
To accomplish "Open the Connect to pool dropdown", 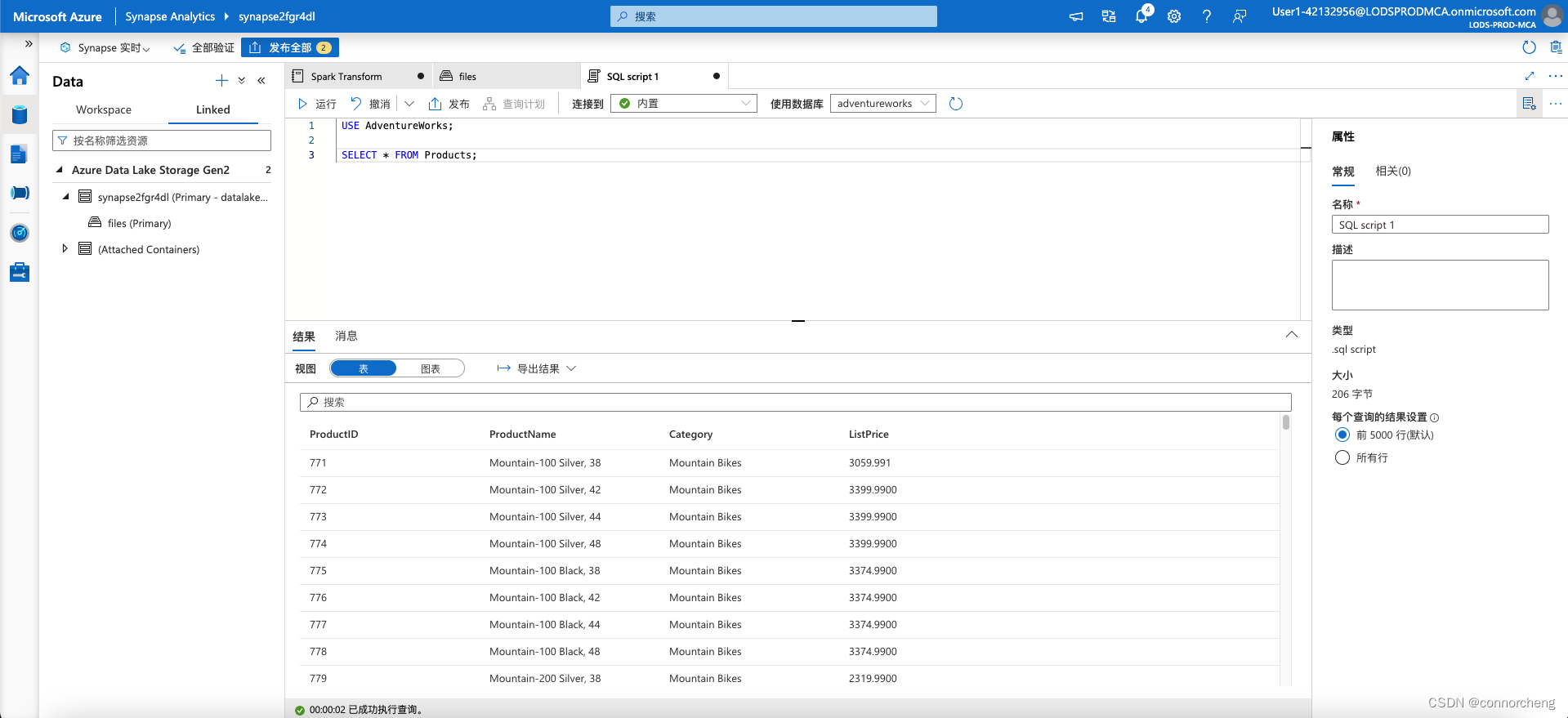I will coord(684,104).
